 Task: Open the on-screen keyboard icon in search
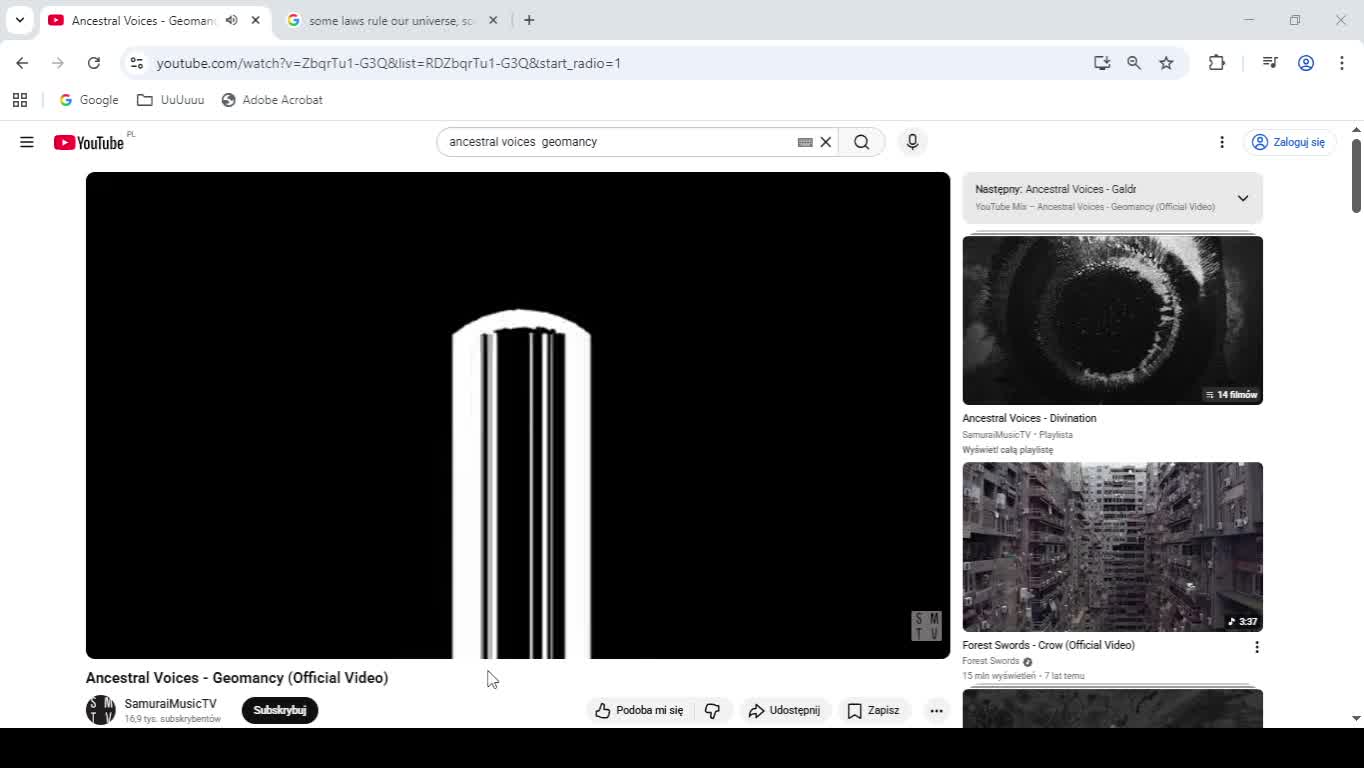pyautogui.click(x=805, y=142)
